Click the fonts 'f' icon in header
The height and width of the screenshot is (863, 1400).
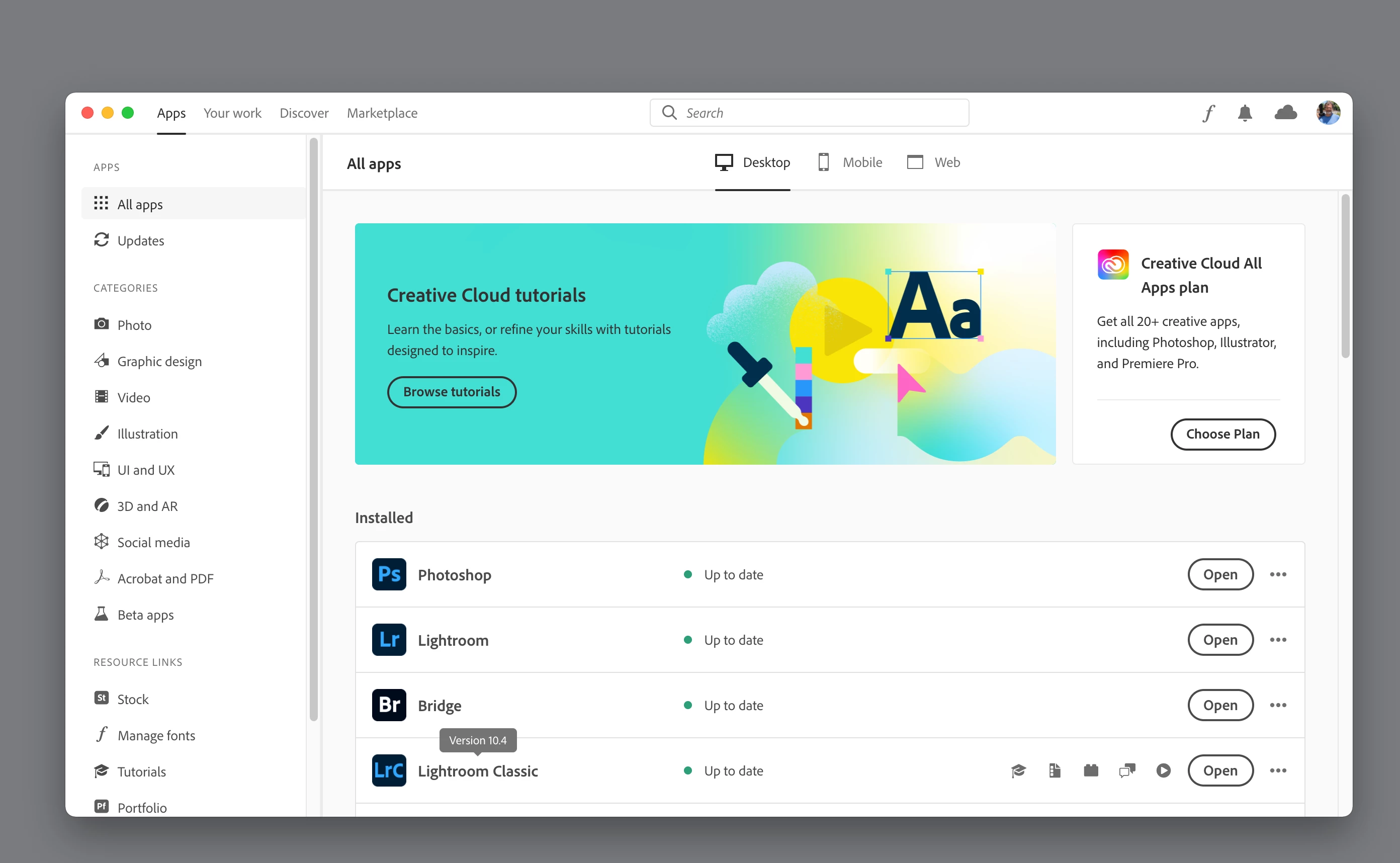[1208, 113]
